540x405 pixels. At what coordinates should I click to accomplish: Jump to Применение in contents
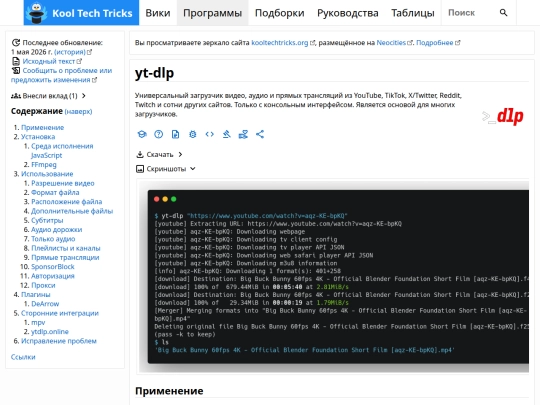42,127
